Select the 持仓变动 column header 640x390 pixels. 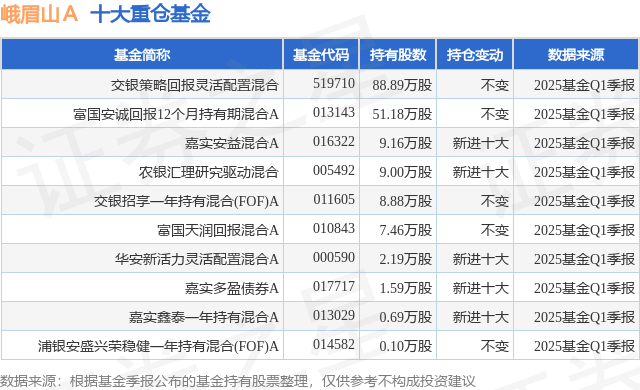pyautogui.click(x=475, y=55)
